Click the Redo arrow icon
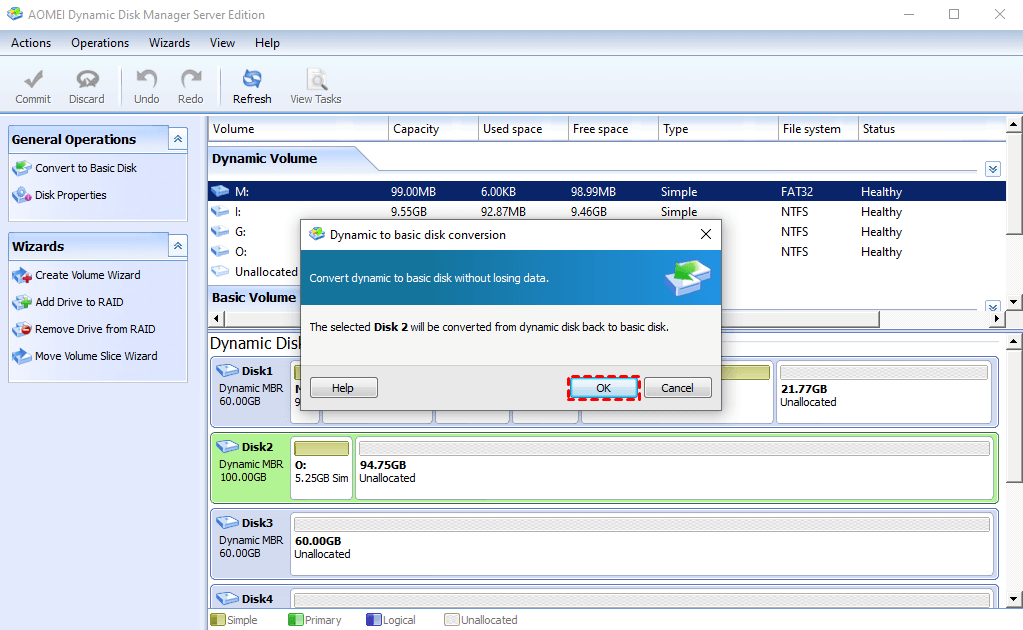This screenshot has width=1023, height=630. click(191, 80)
